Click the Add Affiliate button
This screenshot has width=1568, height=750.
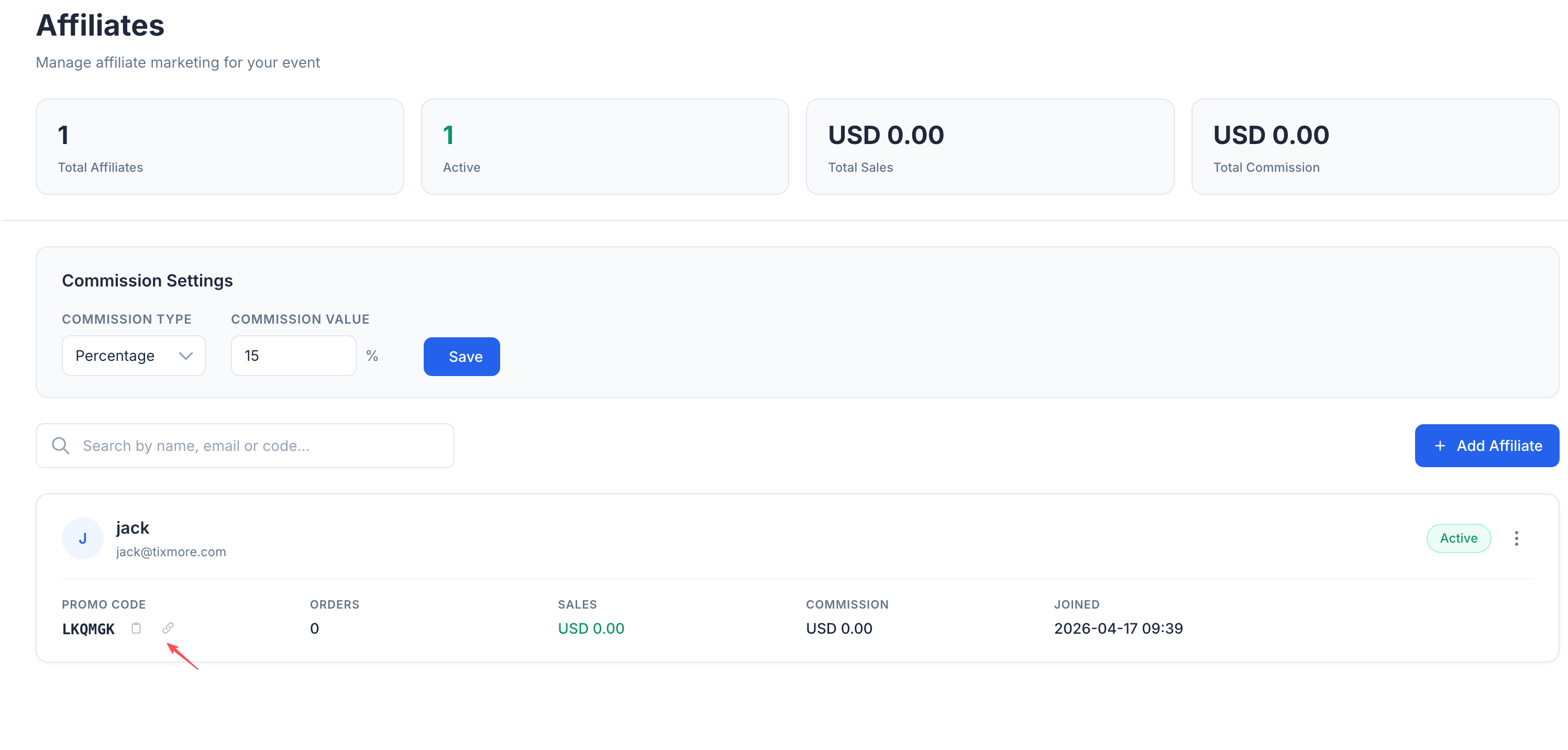click(1487, 445)
